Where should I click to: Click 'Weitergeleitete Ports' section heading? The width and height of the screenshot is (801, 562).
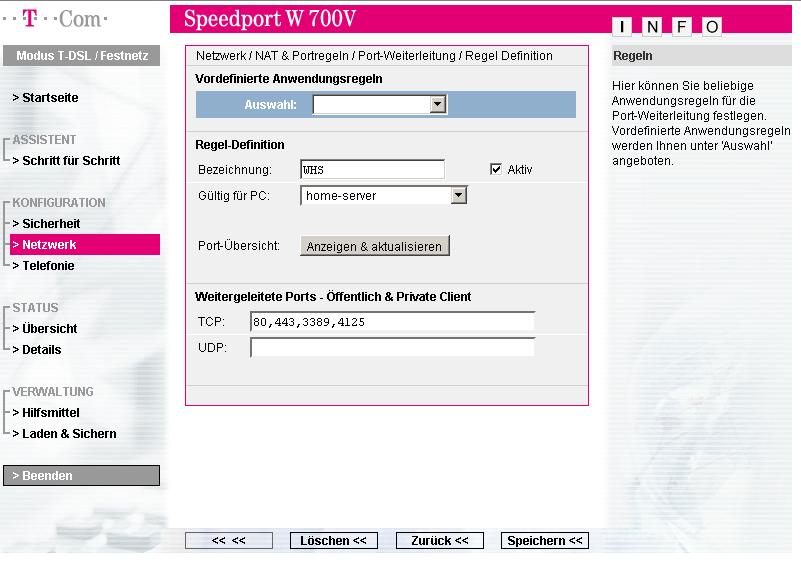[x=333, y=297]
